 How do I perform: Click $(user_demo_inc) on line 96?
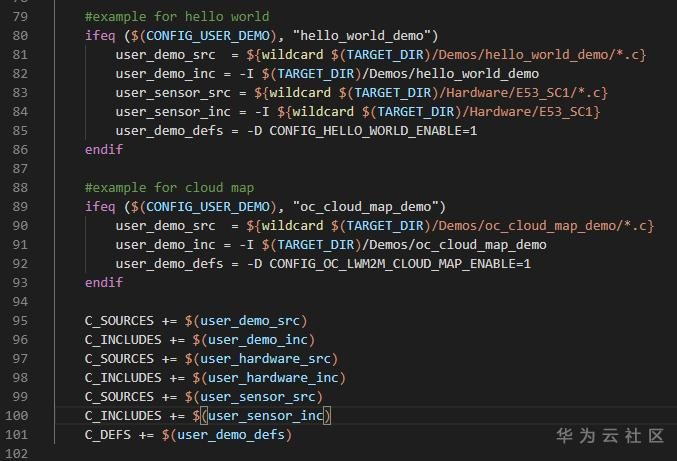coord(254,340)
